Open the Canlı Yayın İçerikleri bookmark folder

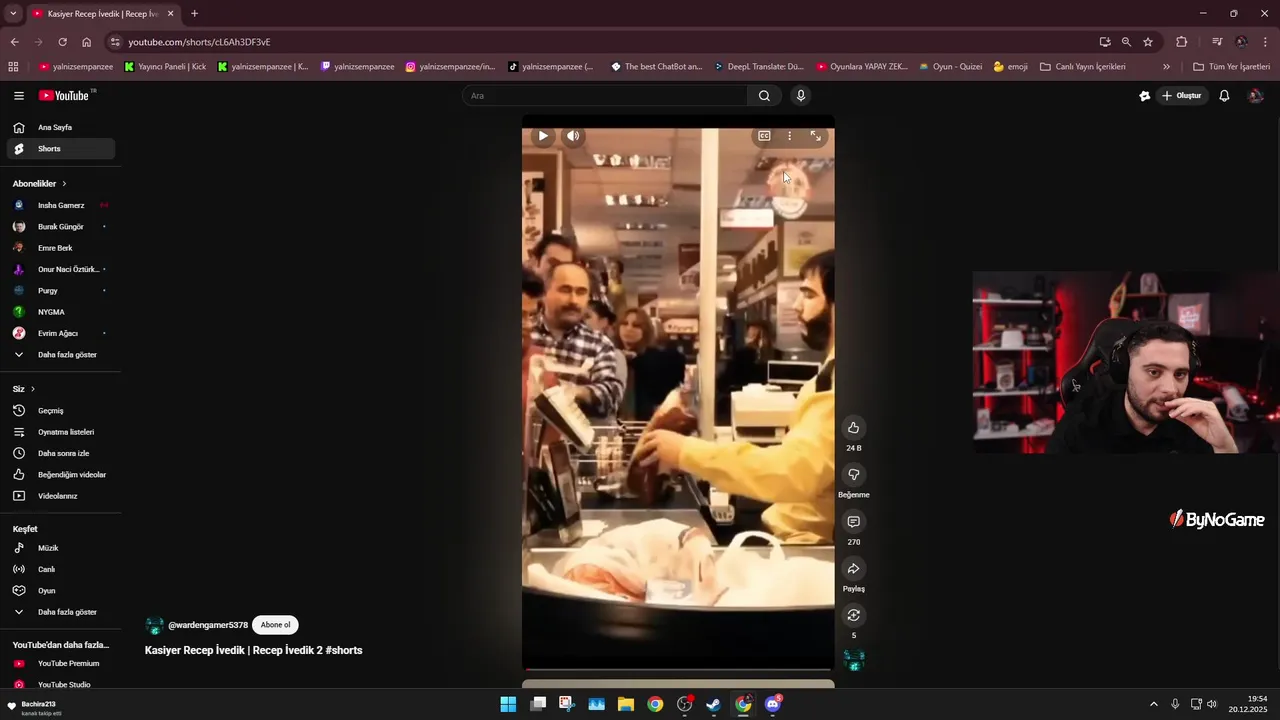pyautogui.click(x=1083, y=67)
